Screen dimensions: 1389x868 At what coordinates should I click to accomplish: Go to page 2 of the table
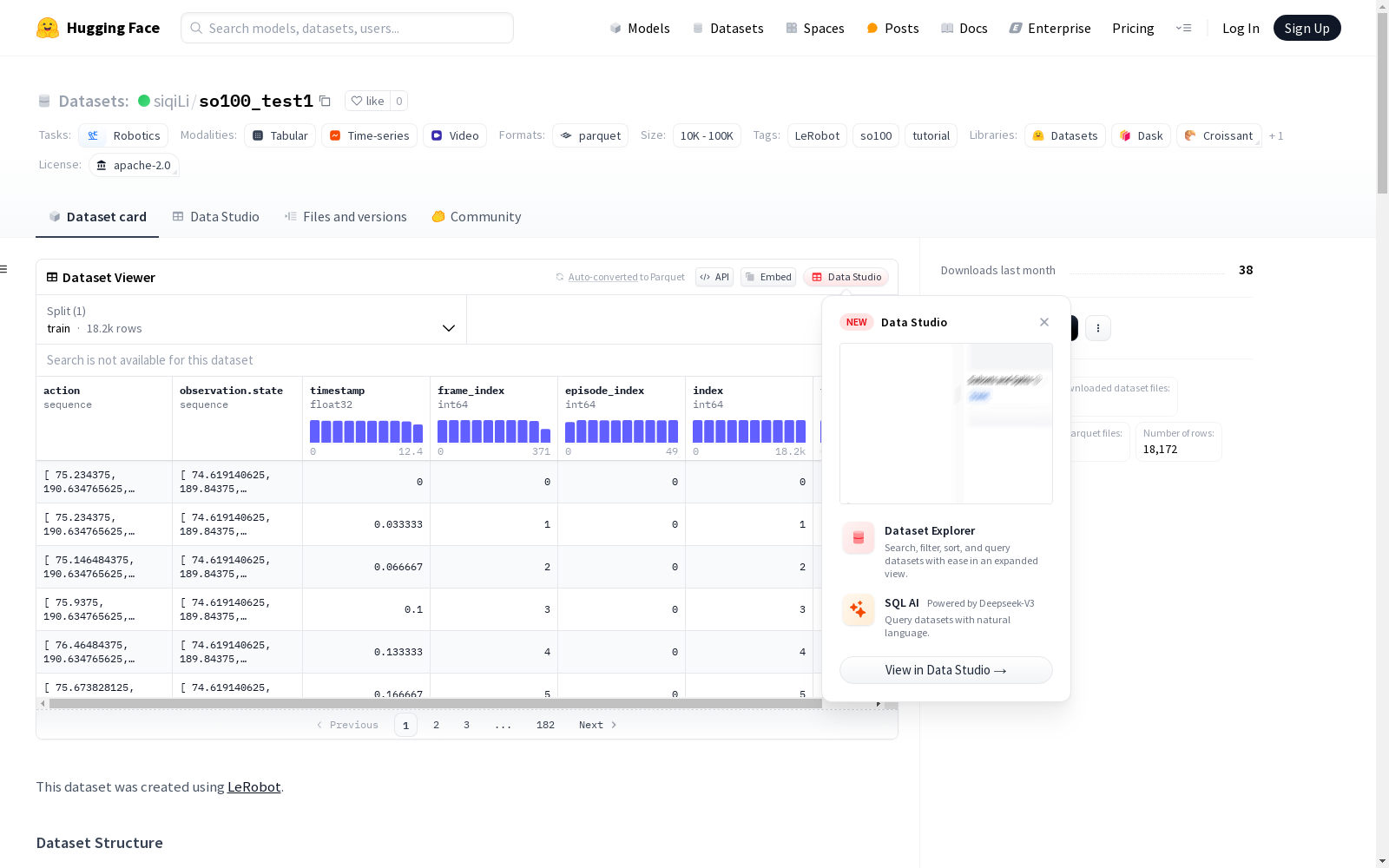click(x=436, y=725)
